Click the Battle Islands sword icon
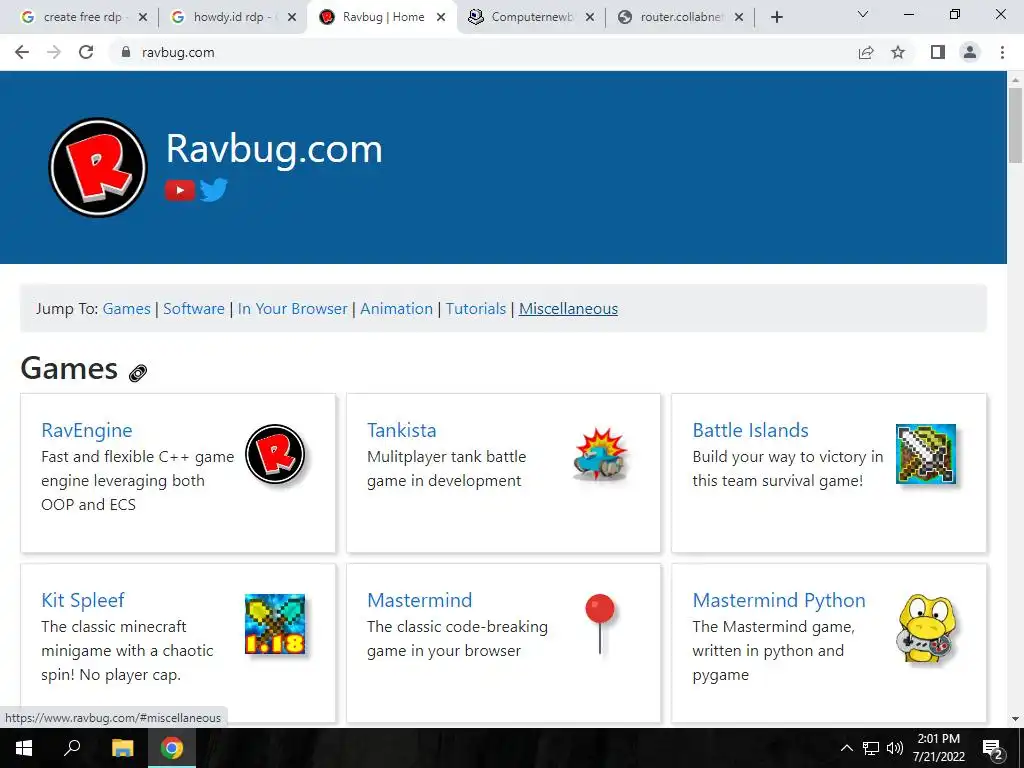Viewport: 1024px width, 768px height. coord(926,454)
